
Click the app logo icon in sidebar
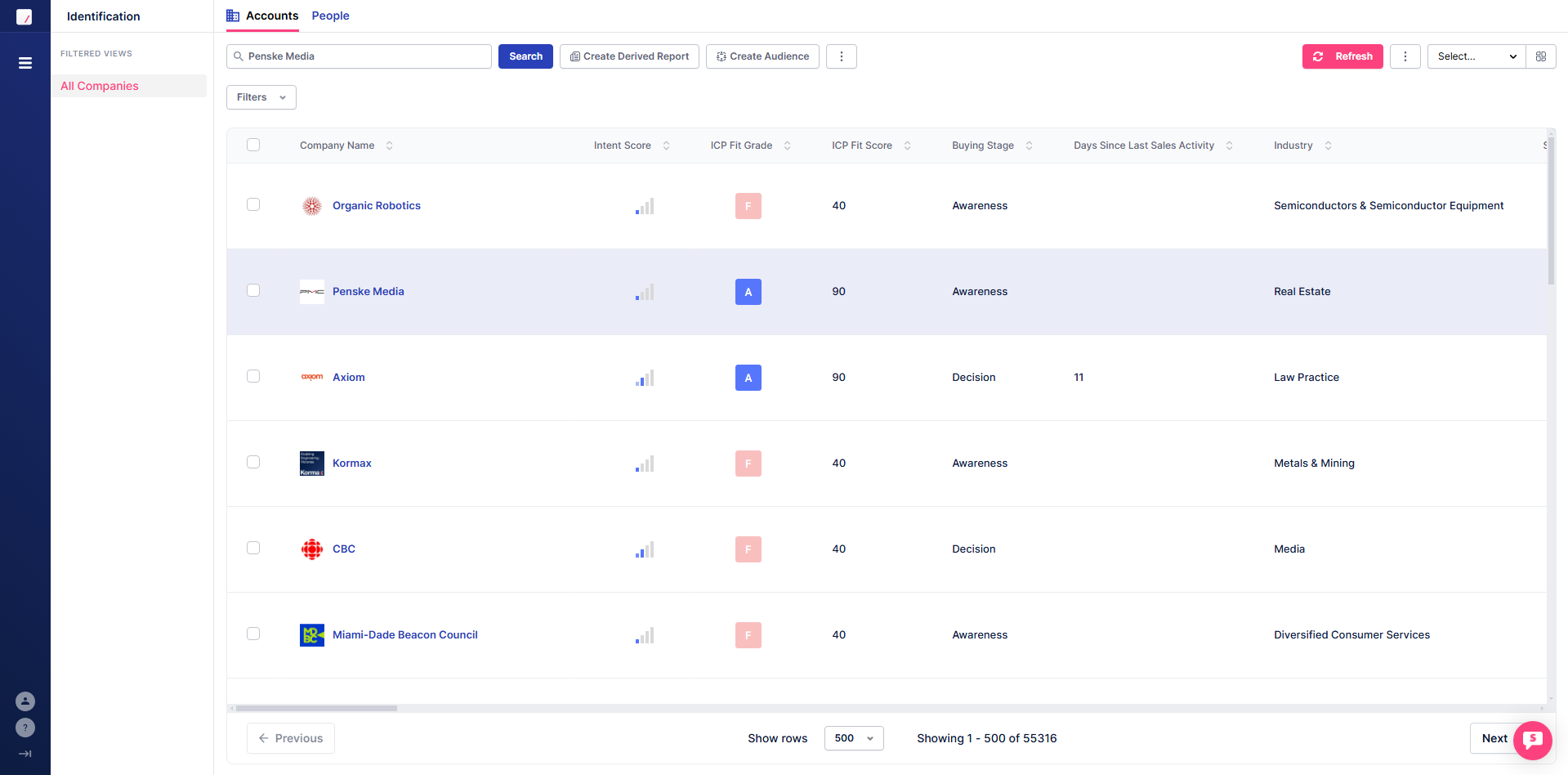click(x=25, y=16)
